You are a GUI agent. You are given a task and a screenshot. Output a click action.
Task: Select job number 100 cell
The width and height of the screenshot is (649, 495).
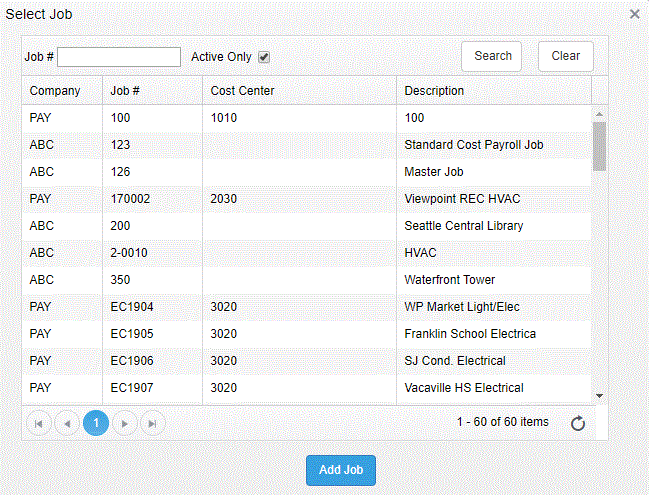pyautogui.click(x=152, y=118)
